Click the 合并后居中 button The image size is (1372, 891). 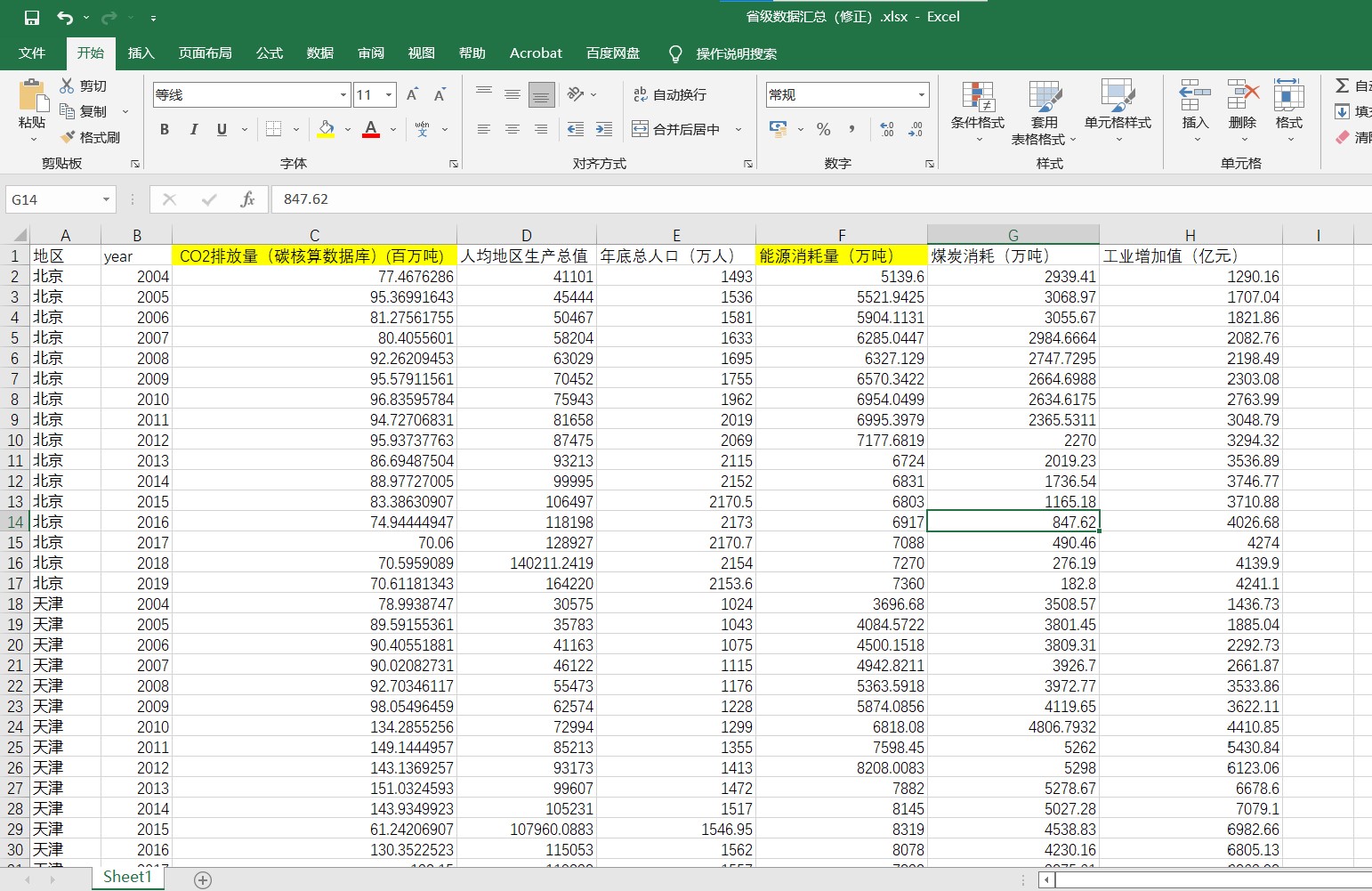[x=676, y=129]
